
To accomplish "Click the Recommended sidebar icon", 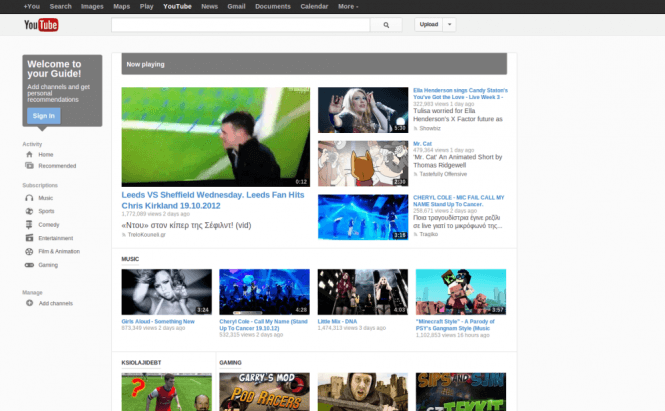I will tap(29, 166).
